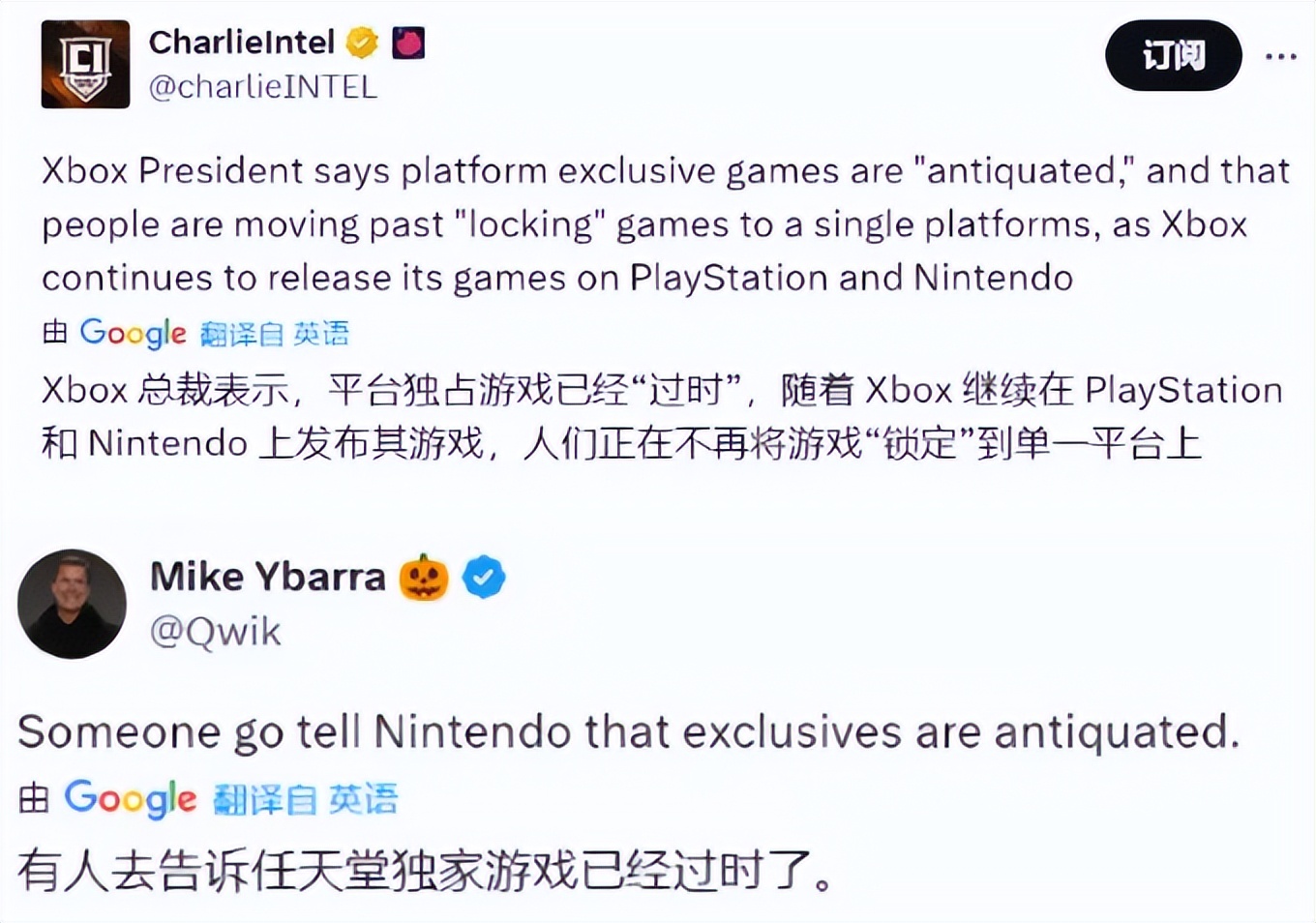
Task: Click the Google logo under Mike Ybarra's tweet
Action: tap(130, 799)
